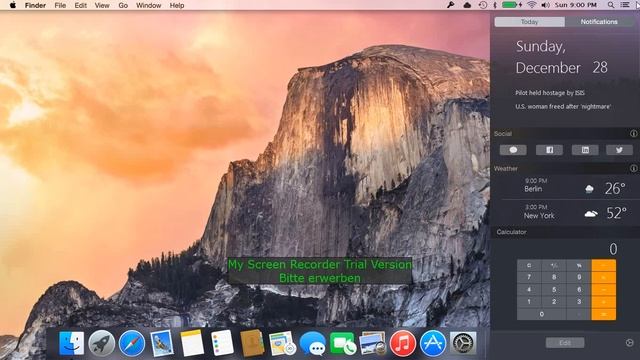Open Notification Center settings gear icon
Image resolution: width=640 pixels, height=360 pixels.
tap(629, 343)
